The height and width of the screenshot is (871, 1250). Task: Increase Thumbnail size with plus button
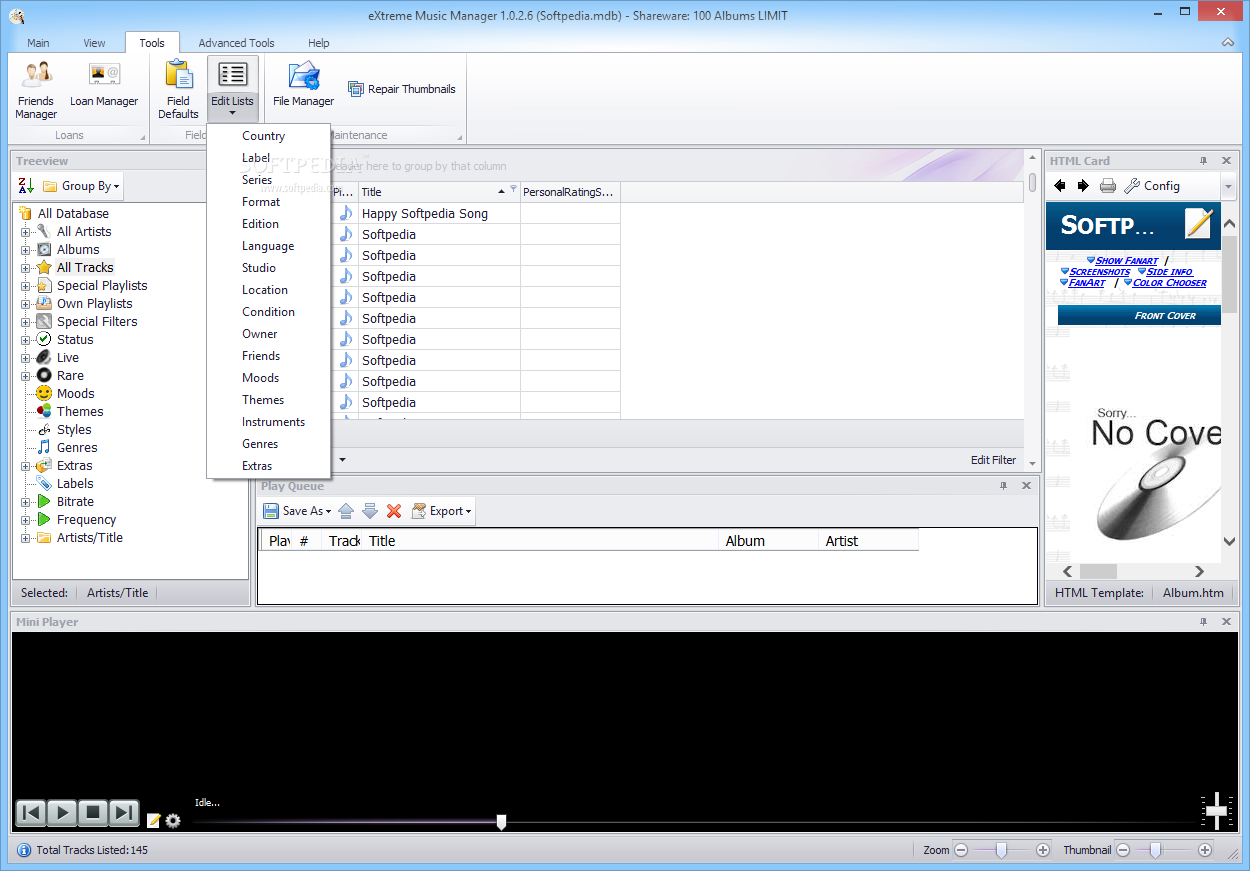tap(1205, 850)
